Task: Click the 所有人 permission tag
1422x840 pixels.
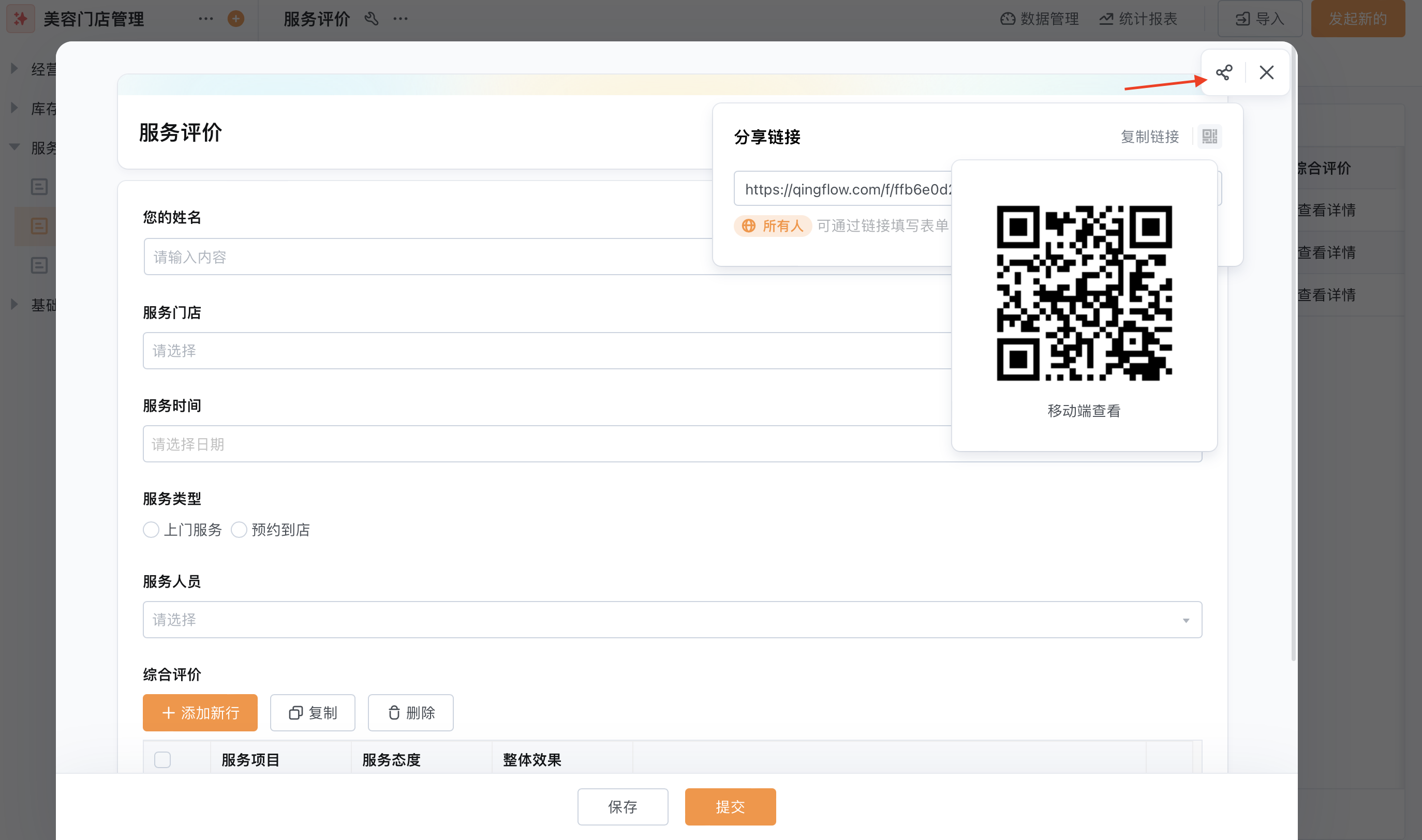Action: [x=773, y=226]
